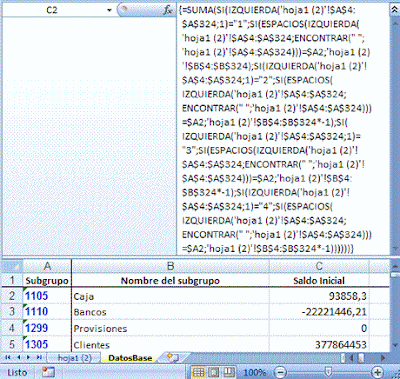The height and width of the screenshot is (379, 400).
Task: Click the zoom slider handle
Action: pyautogui.click(x=328, y=372)
